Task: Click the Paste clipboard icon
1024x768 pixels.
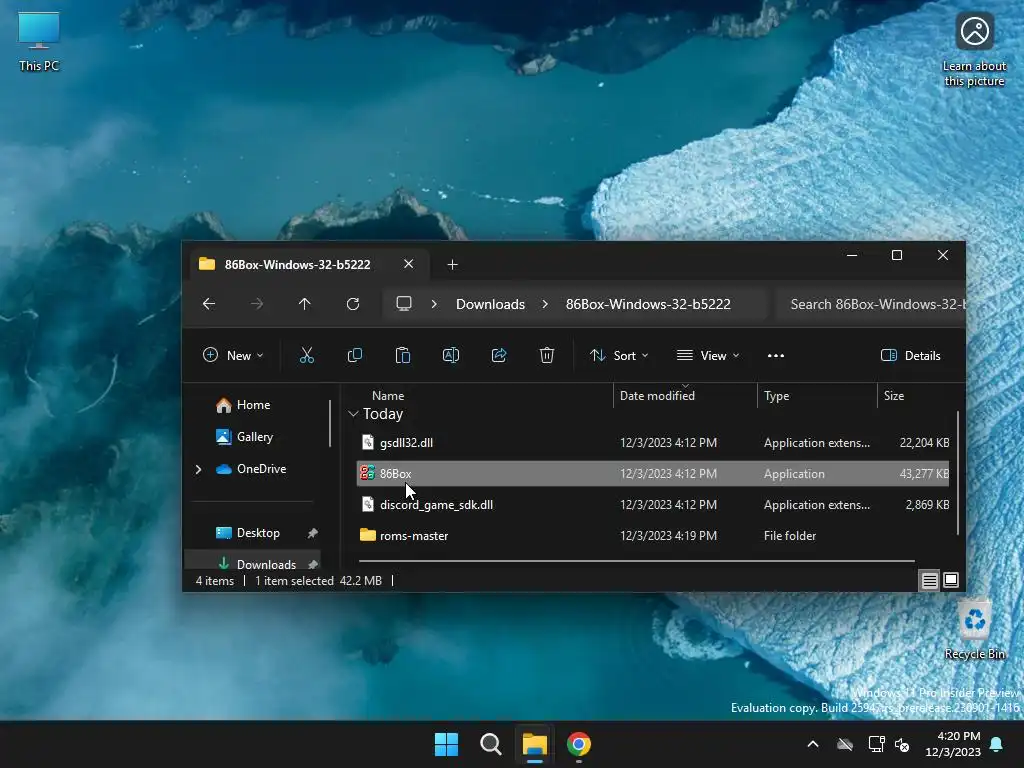Action: [x=403, y=355]
